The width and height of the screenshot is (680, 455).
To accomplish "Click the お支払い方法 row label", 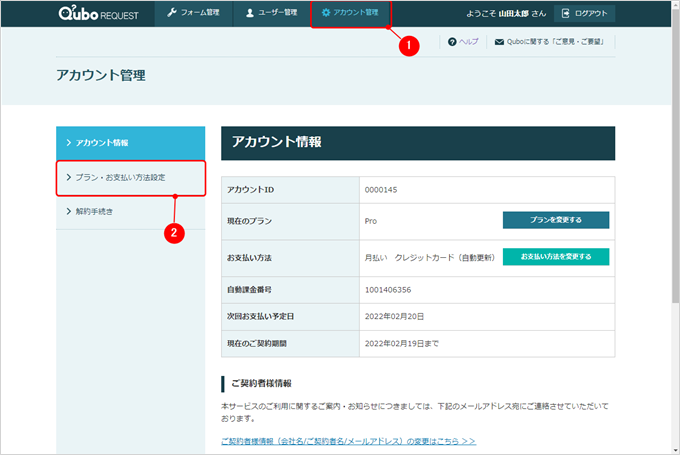I will [249, 258].
